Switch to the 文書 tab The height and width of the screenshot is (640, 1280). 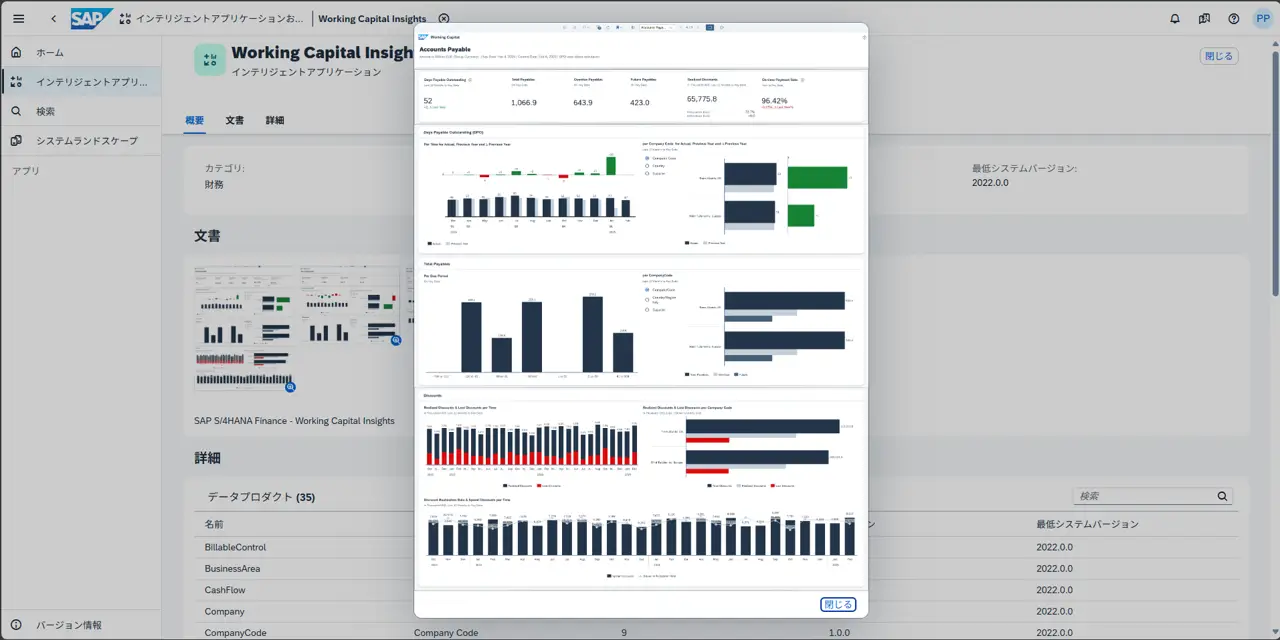tap(234, 120)
